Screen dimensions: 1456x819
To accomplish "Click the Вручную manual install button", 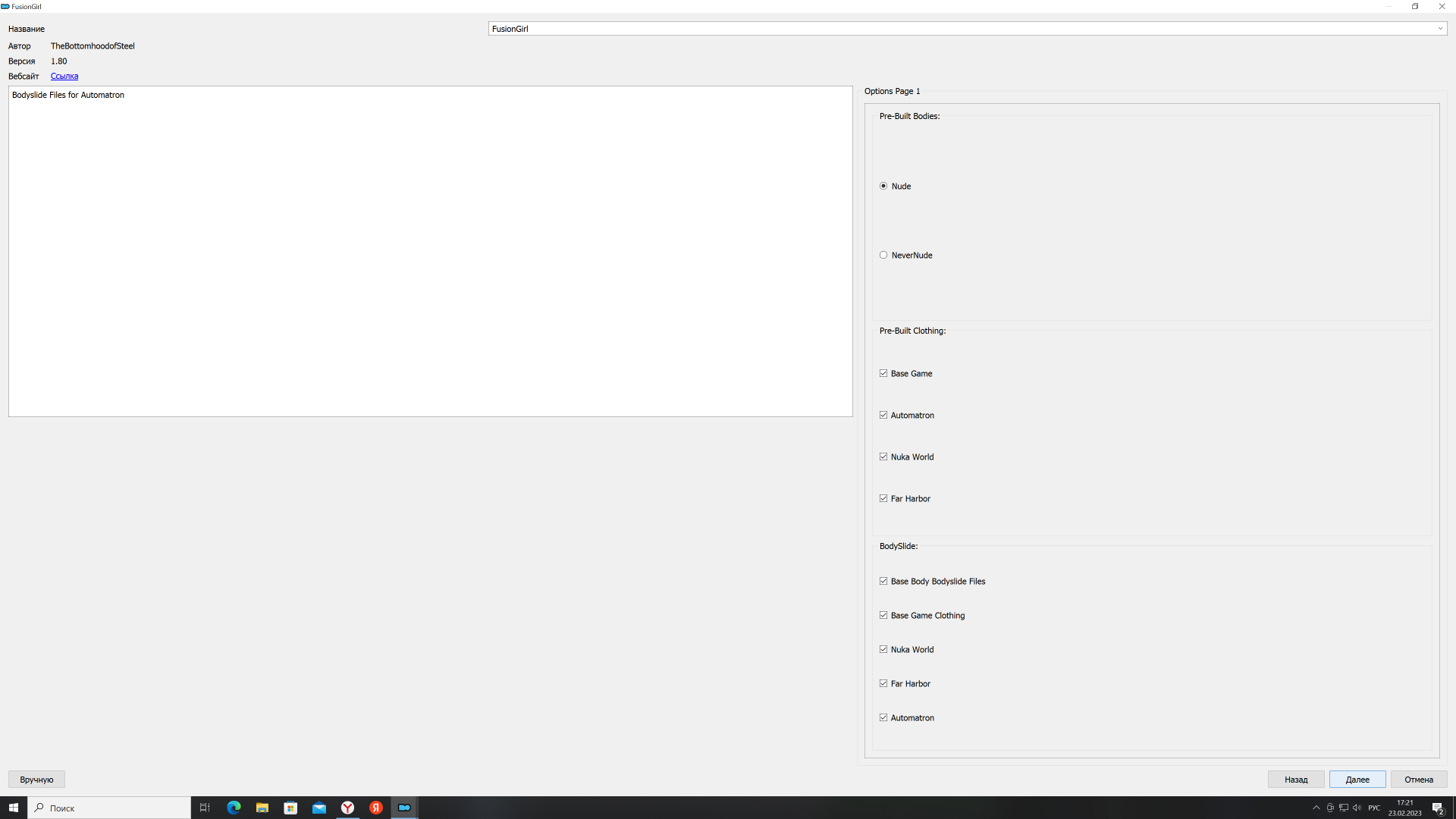I will click(x=36, y=780).
